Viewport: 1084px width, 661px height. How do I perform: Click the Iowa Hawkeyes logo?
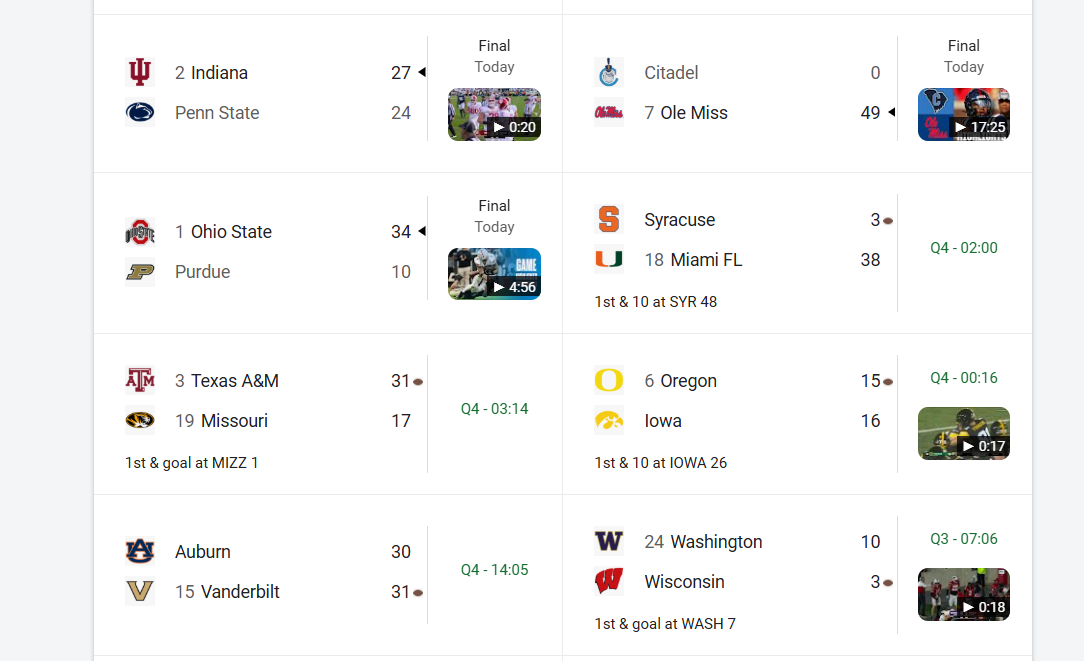609,421
